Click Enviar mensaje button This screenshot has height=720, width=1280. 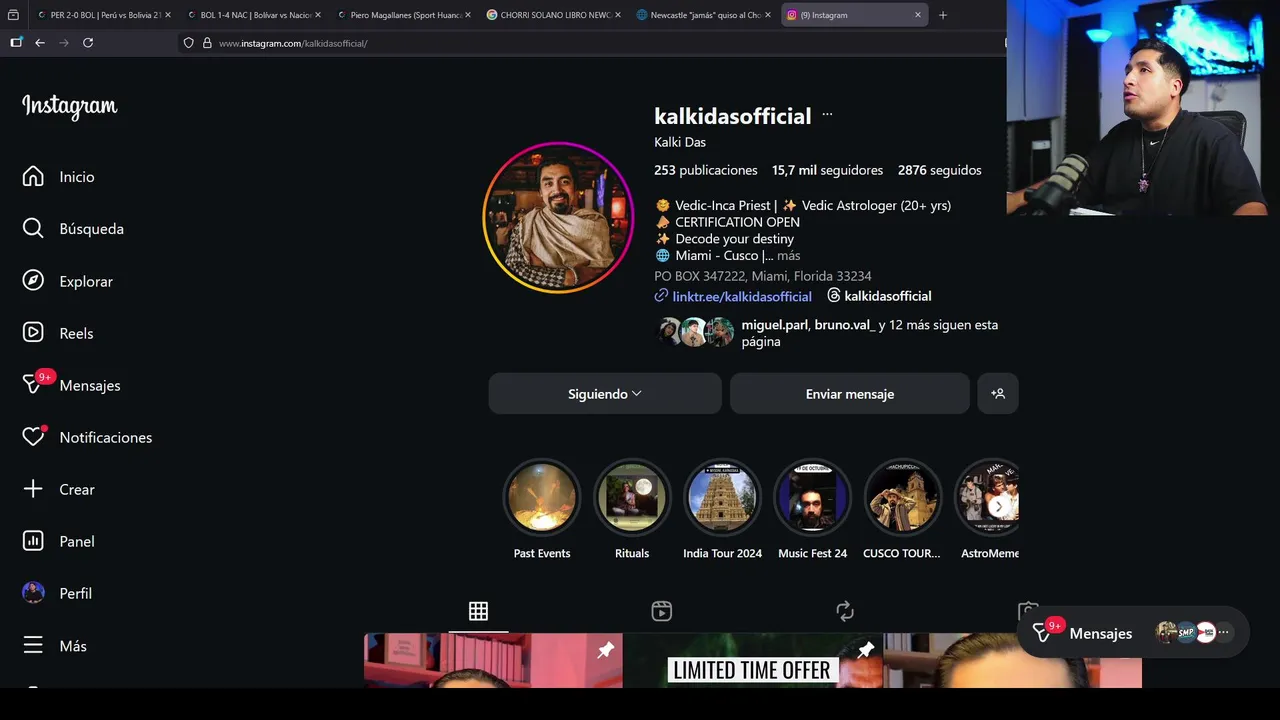point(850,394)
